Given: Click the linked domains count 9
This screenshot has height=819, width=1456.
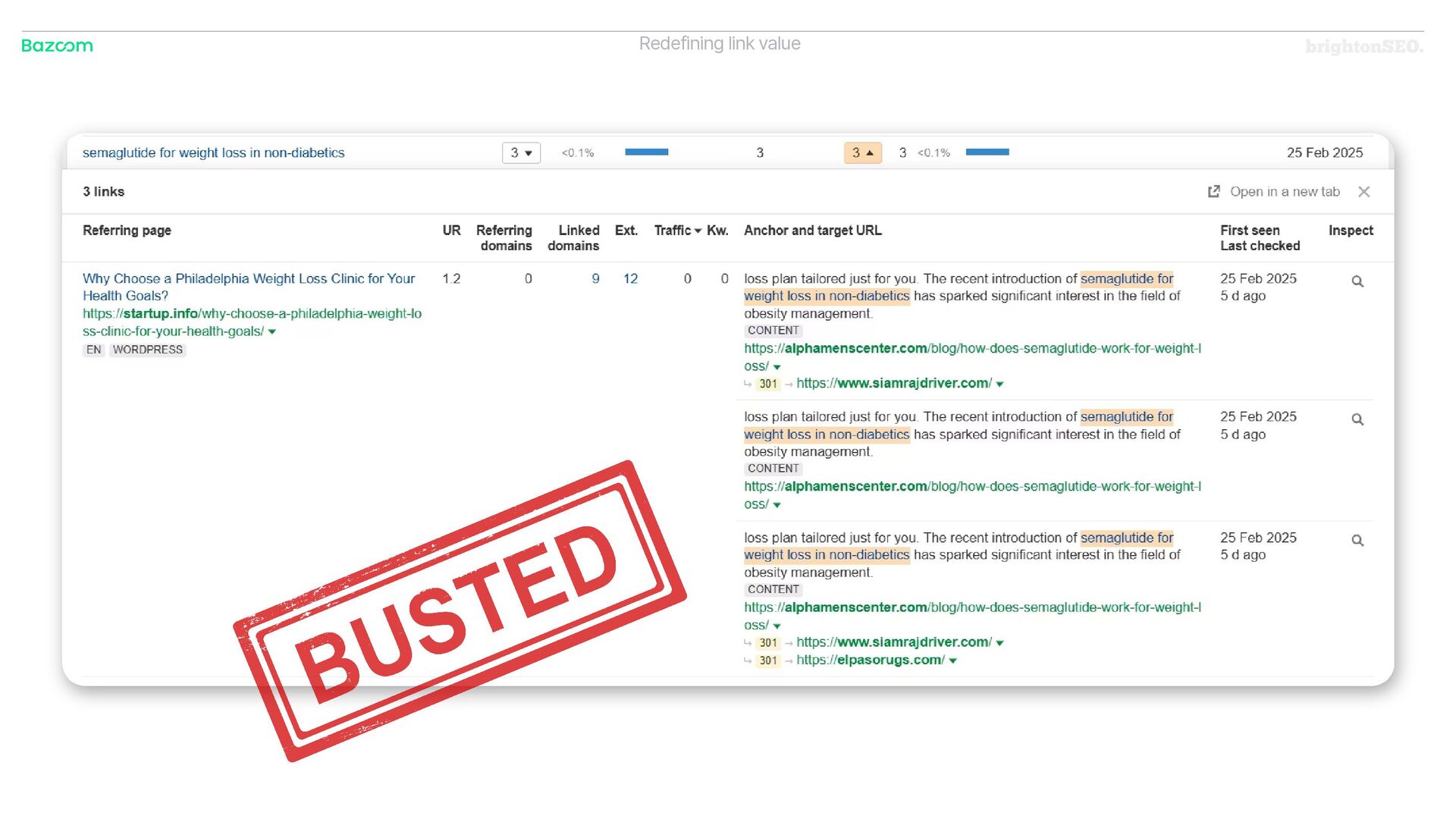Looking at the screenshot, I should 595,279.
